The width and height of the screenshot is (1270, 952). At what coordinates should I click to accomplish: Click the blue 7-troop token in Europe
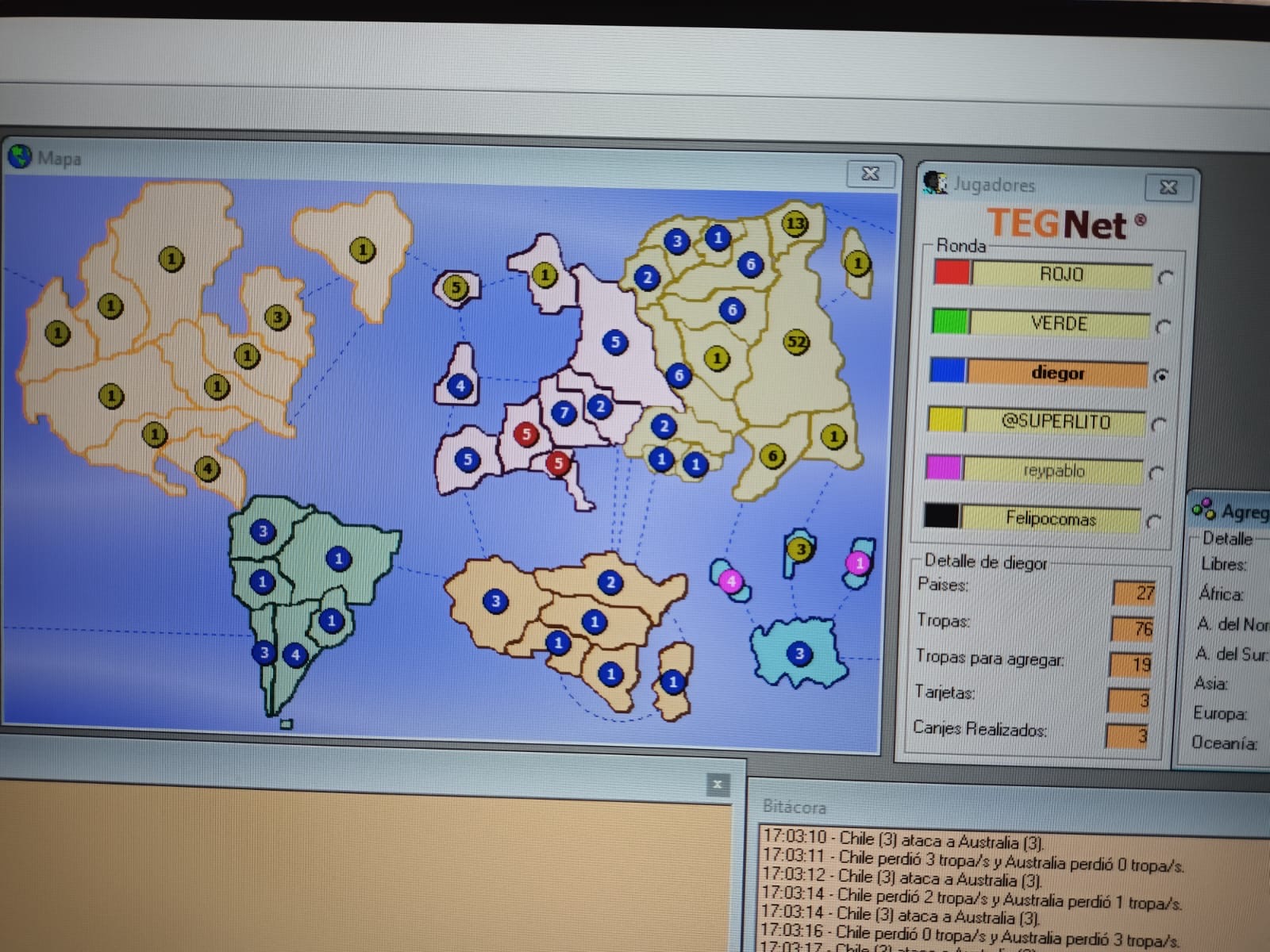[564, 413]
